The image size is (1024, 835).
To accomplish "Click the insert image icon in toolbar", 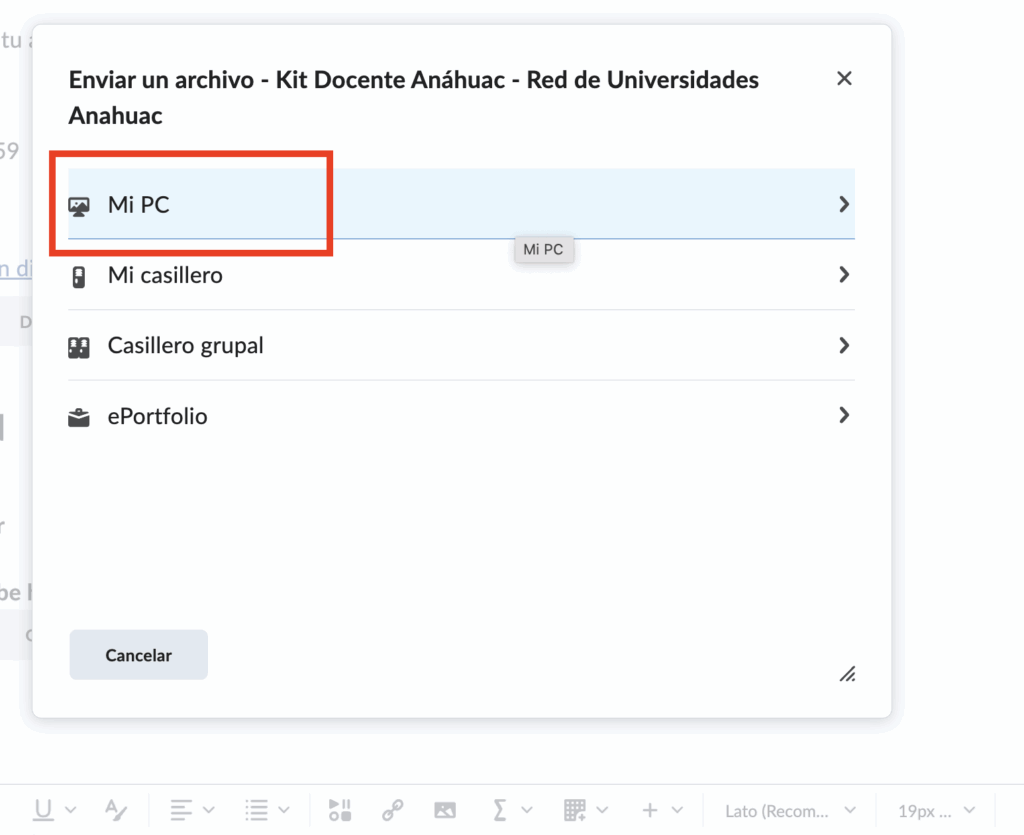I will coord(445,810).
